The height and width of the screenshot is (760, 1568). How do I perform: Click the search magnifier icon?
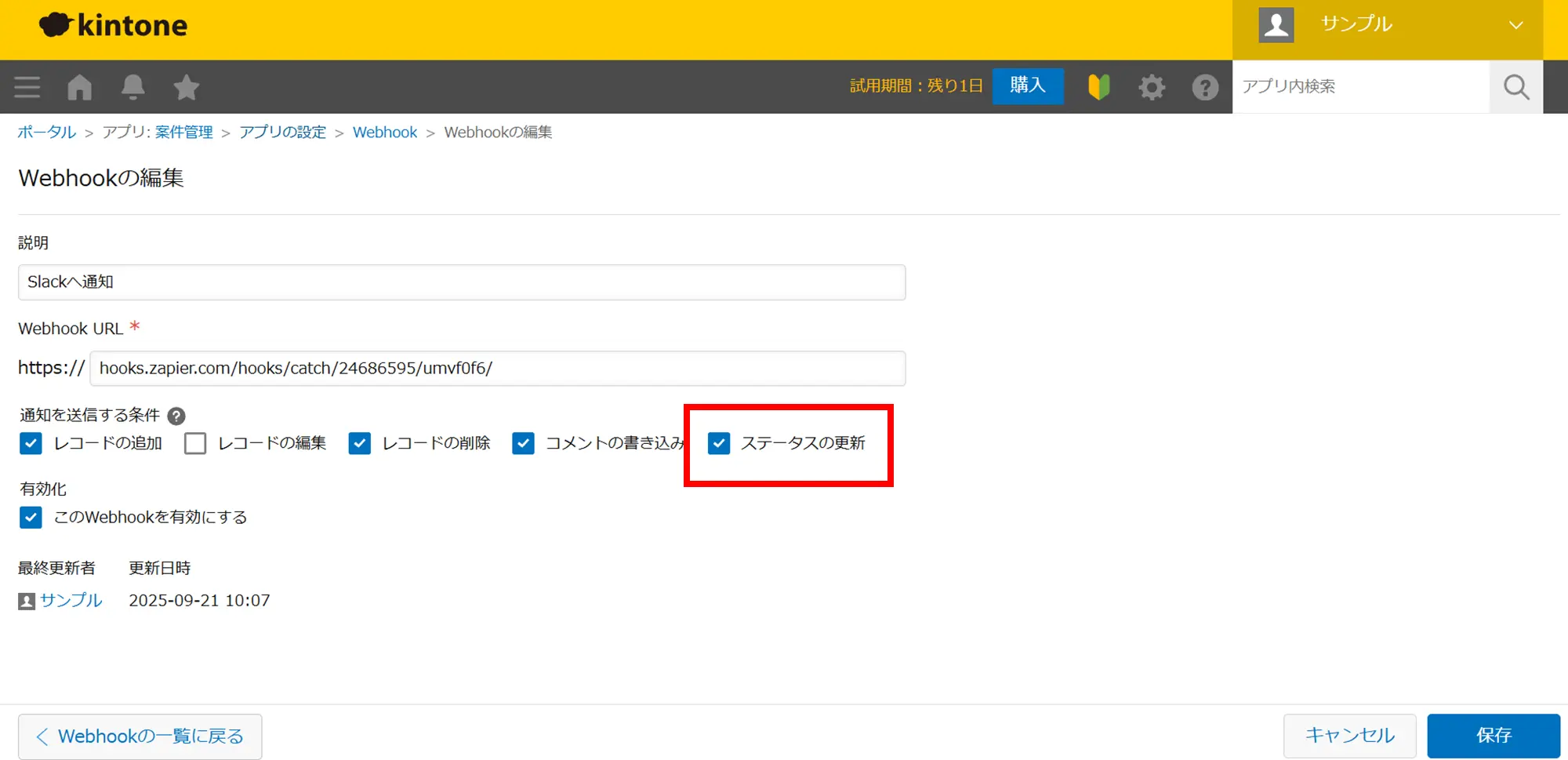(x=1515, y=87)
